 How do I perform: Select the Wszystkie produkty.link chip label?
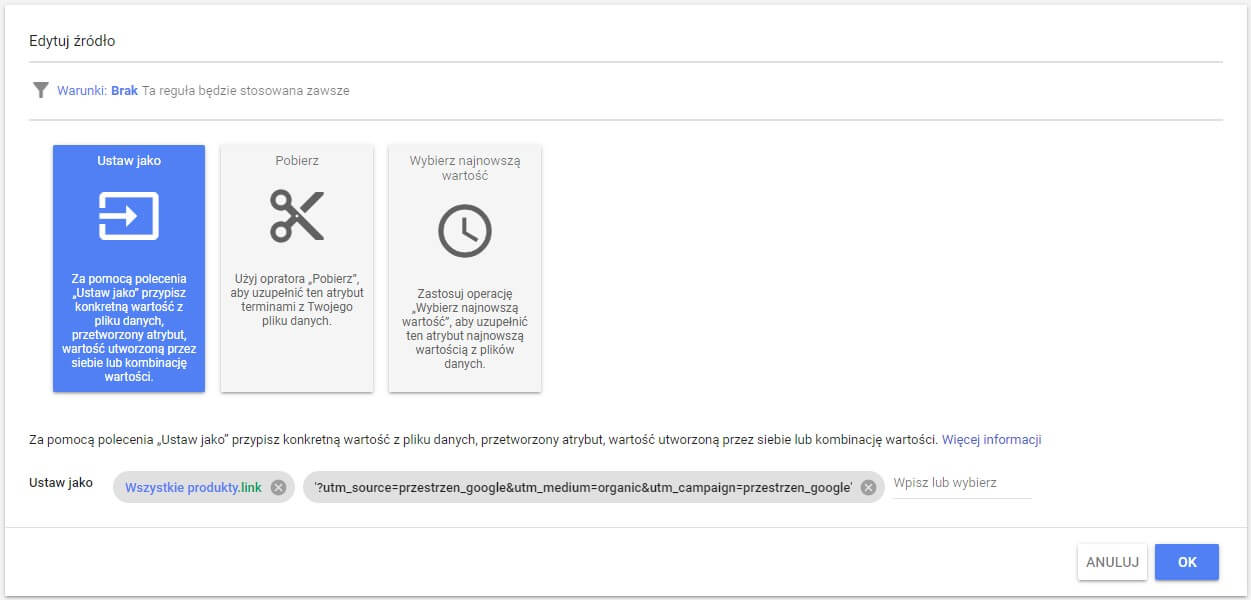click(193, 487)
